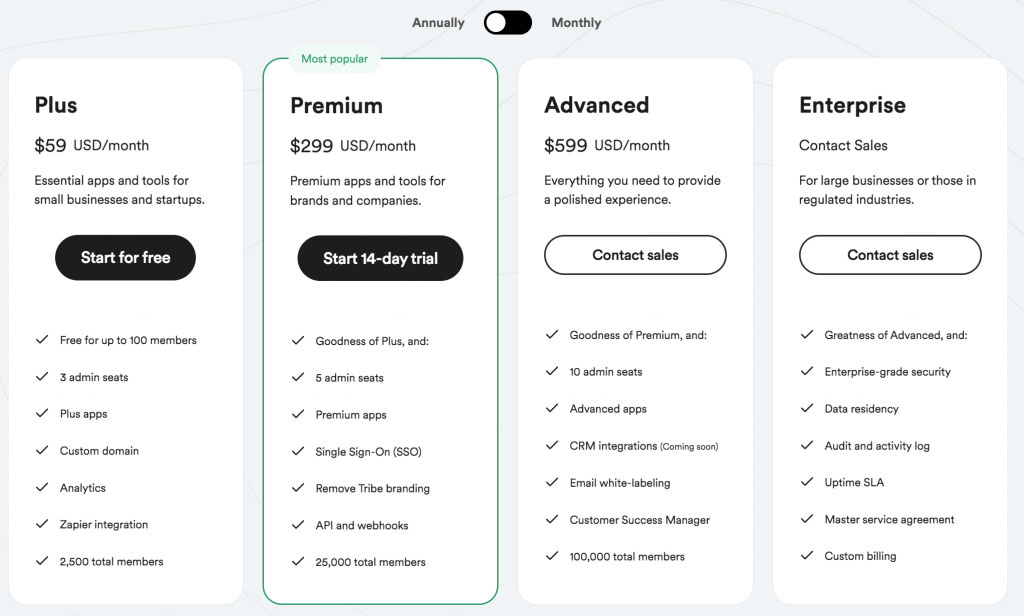The width and height of the screenshot is (1024, 616).
Task: Click the checkmark next to Custom domain
Action: pyautogui.click(x=42, y=450)
